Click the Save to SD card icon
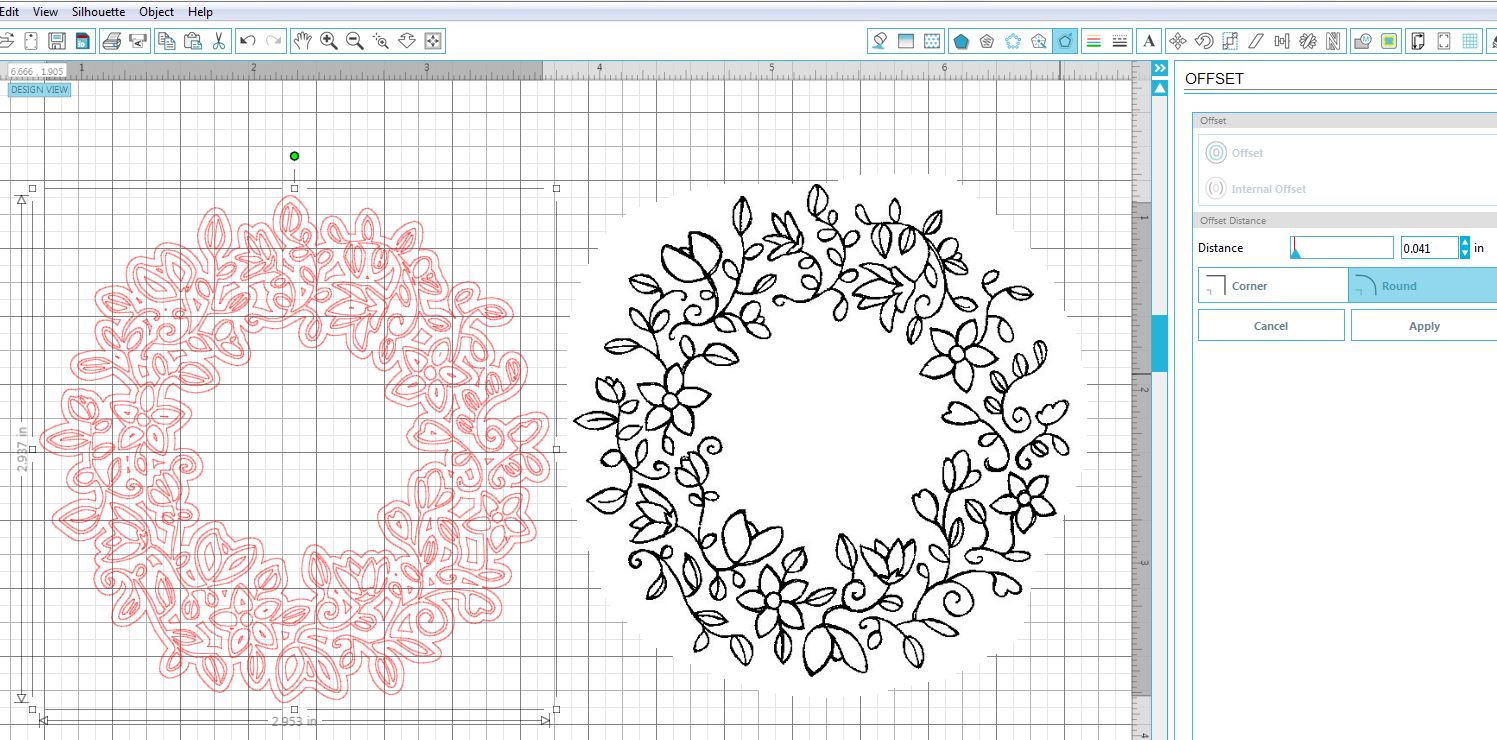This screenshot has width=1497, height=740. pyautogui.click(x=82, y=41)
